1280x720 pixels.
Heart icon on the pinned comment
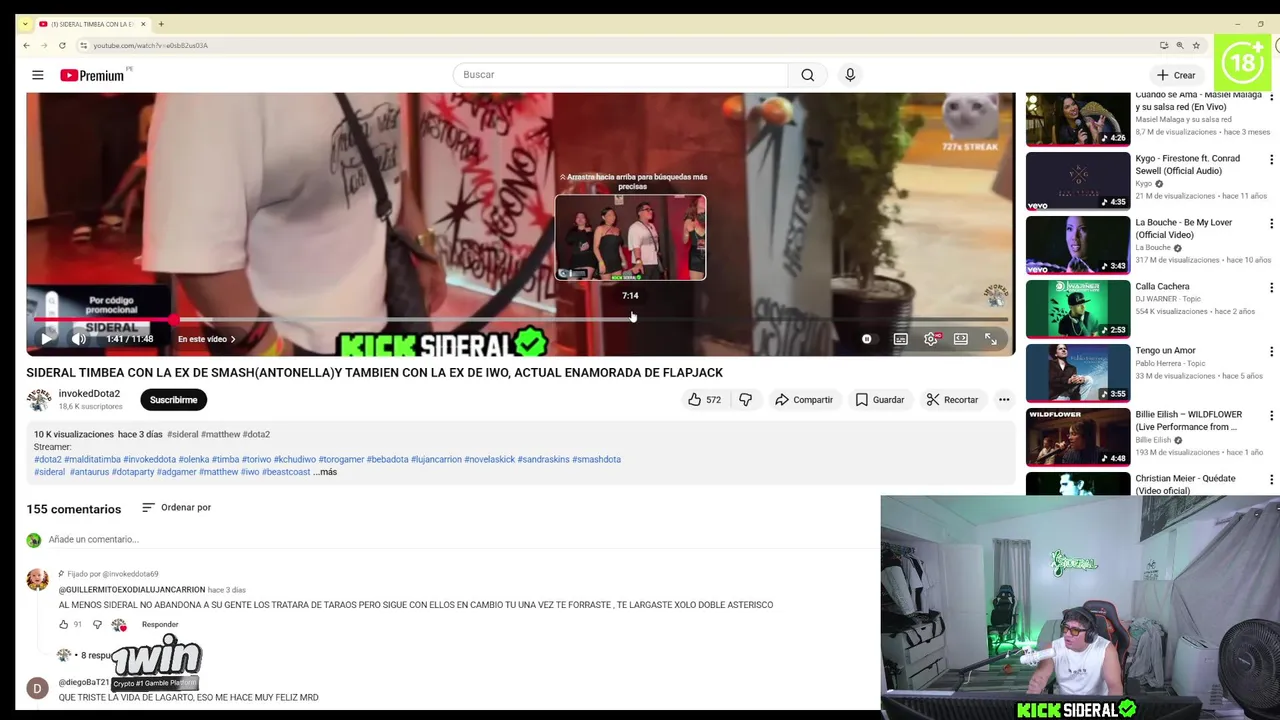pos(119,625)
